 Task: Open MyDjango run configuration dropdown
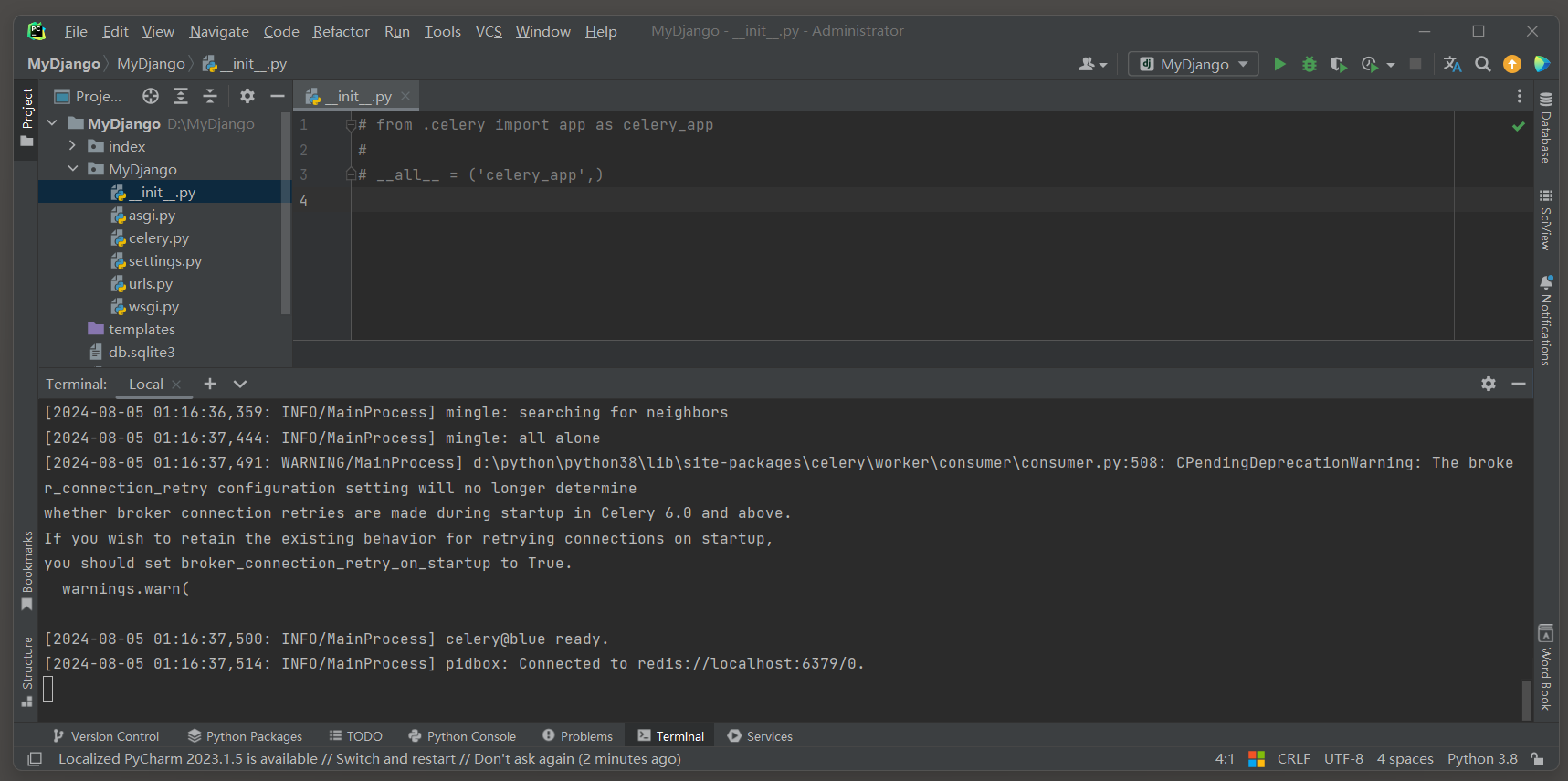click(1194, 64)
